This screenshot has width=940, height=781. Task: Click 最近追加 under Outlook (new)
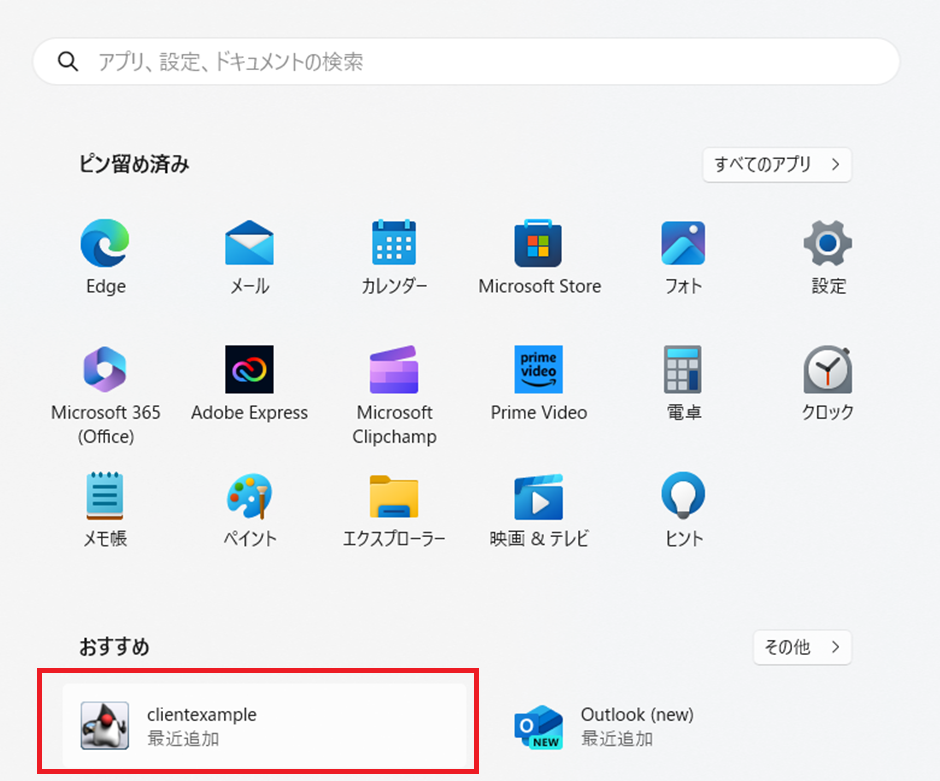(617, 738)
